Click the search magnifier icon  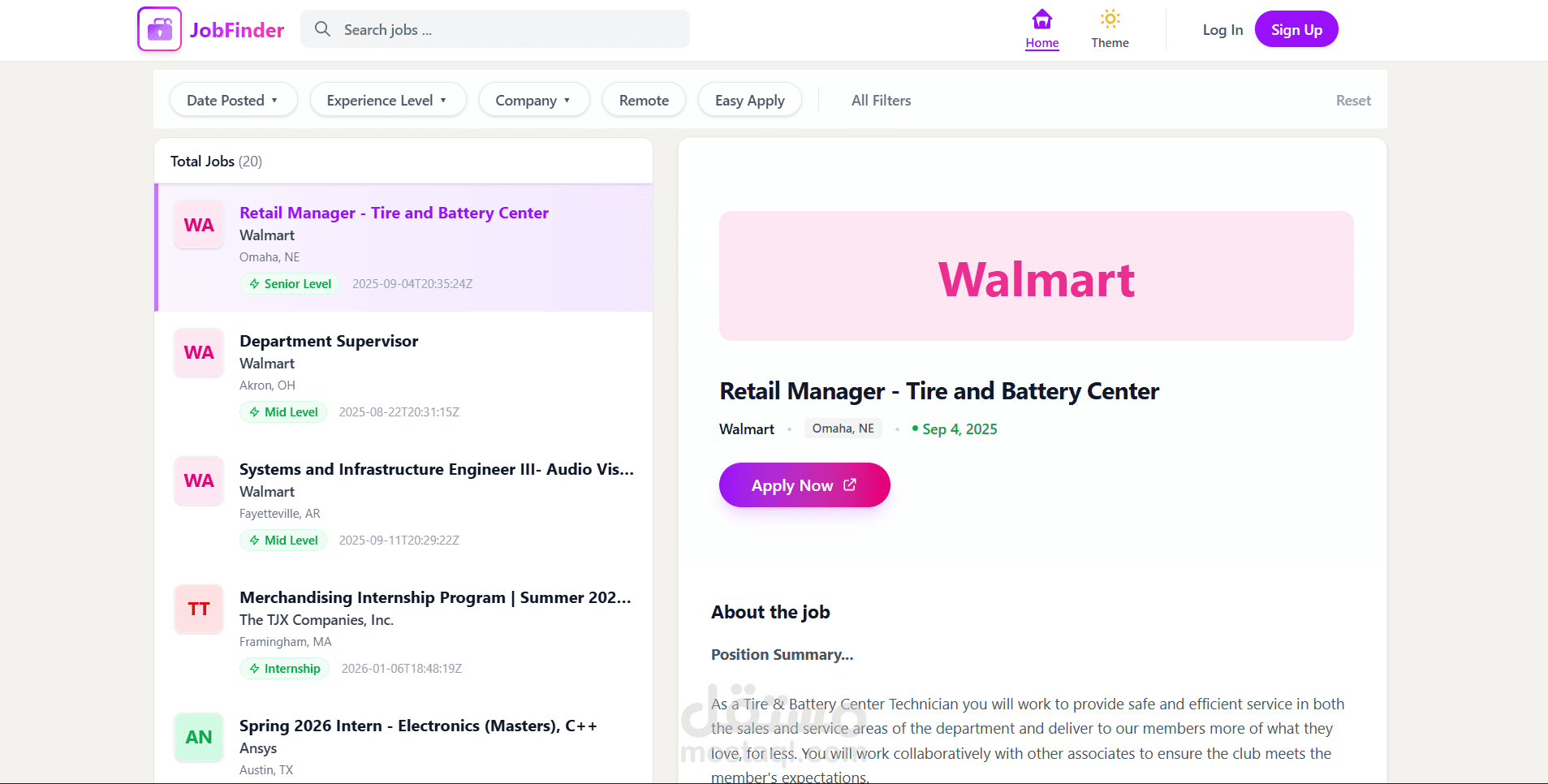[x=322, y=28]
